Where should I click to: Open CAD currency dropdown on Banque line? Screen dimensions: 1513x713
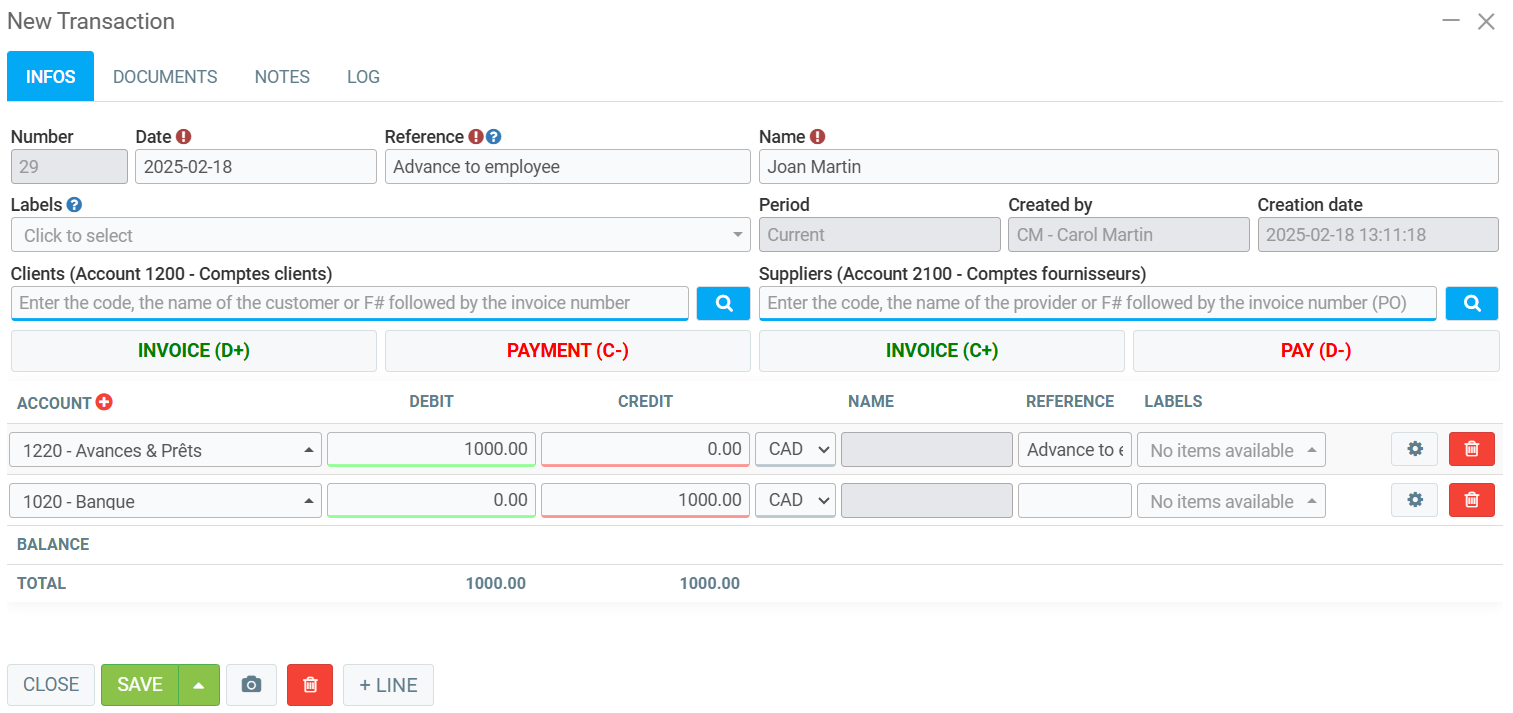pyautogui.click(x=795, y=500)
